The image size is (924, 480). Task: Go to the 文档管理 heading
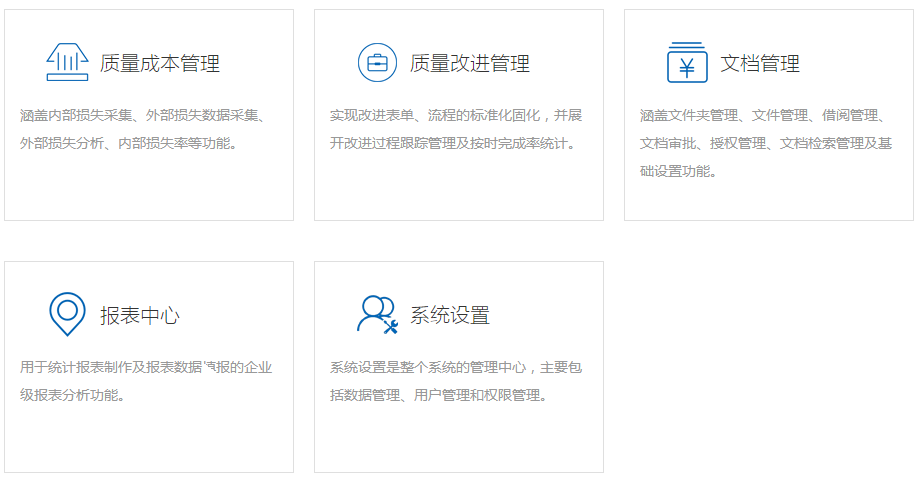760,64
